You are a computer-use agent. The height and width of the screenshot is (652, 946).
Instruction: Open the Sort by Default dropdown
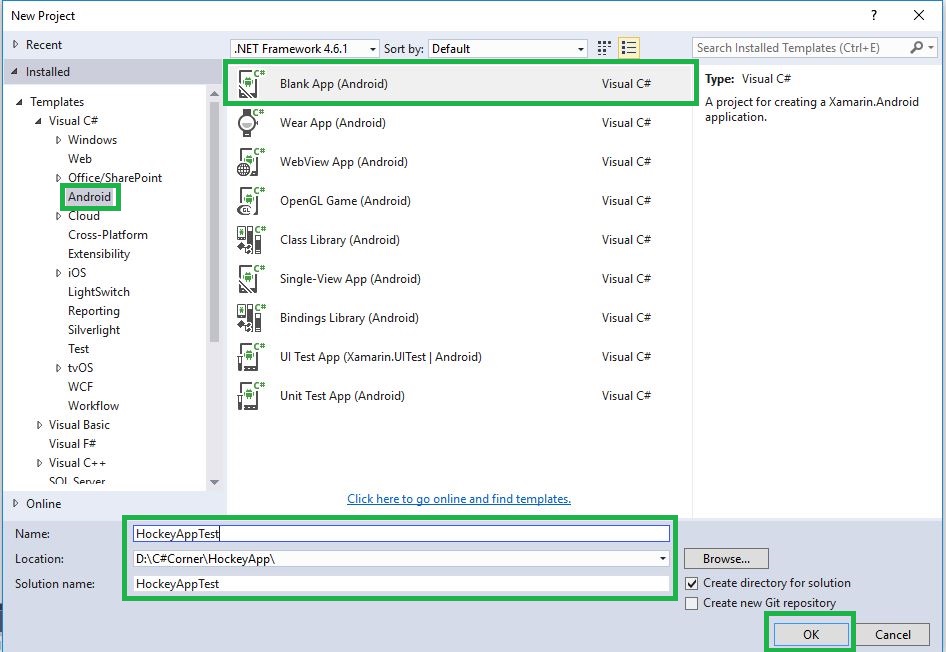pyautogui.click(x=508, y=49)
